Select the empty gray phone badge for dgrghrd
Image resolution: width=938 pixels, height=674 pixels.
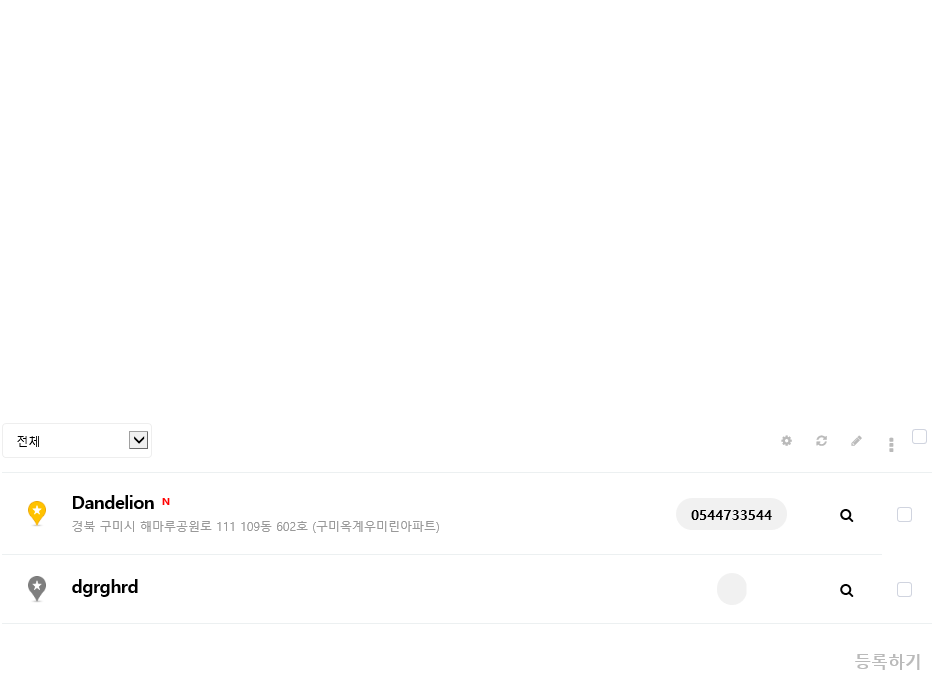(x=732, y=589)
